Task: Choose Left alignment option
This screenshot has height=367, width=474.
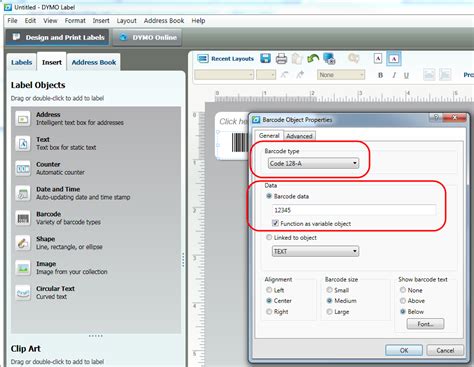Action: click(269, 290)
